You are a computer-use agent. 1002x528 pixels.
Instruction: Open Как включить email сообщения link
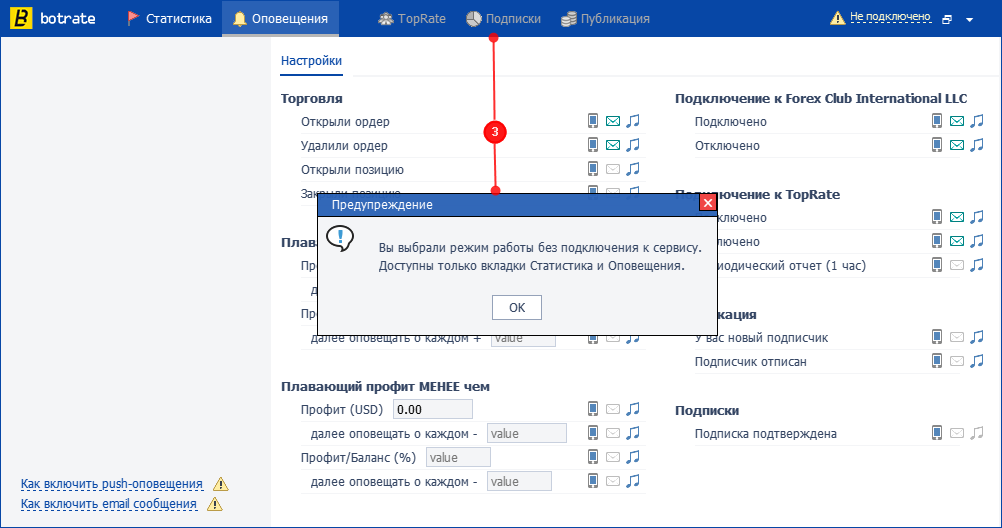[x=109, y=504]
